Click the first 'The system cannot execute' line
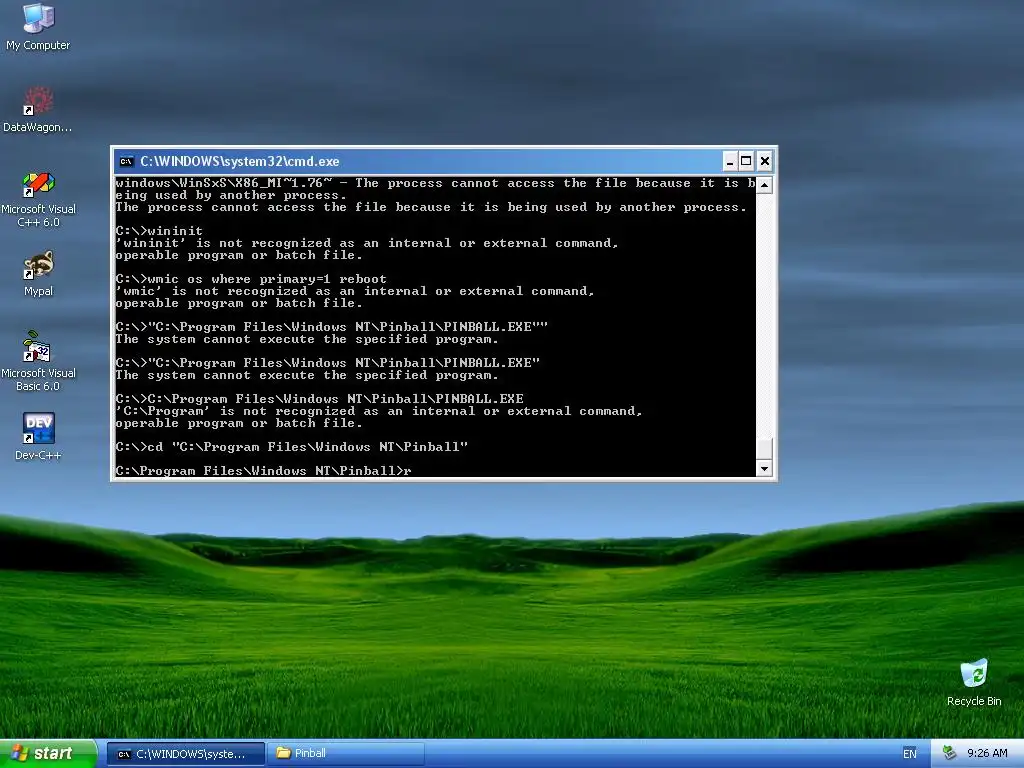Viewport: 1024px width, 768px height. click(x=307, y=339)
